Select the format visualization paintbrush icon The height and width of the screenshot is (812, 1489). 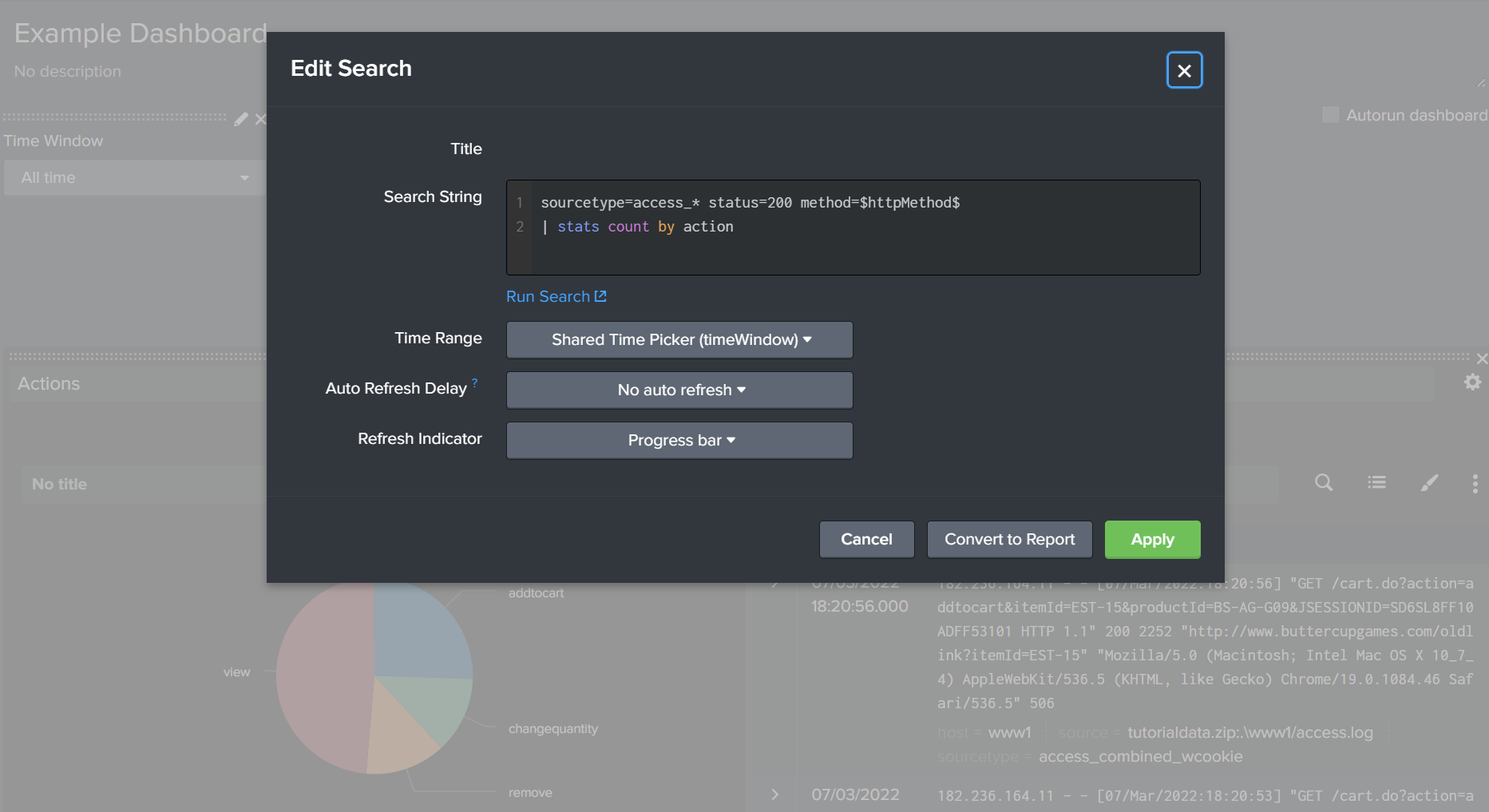pyautogui.click(x=1429, y=483)
